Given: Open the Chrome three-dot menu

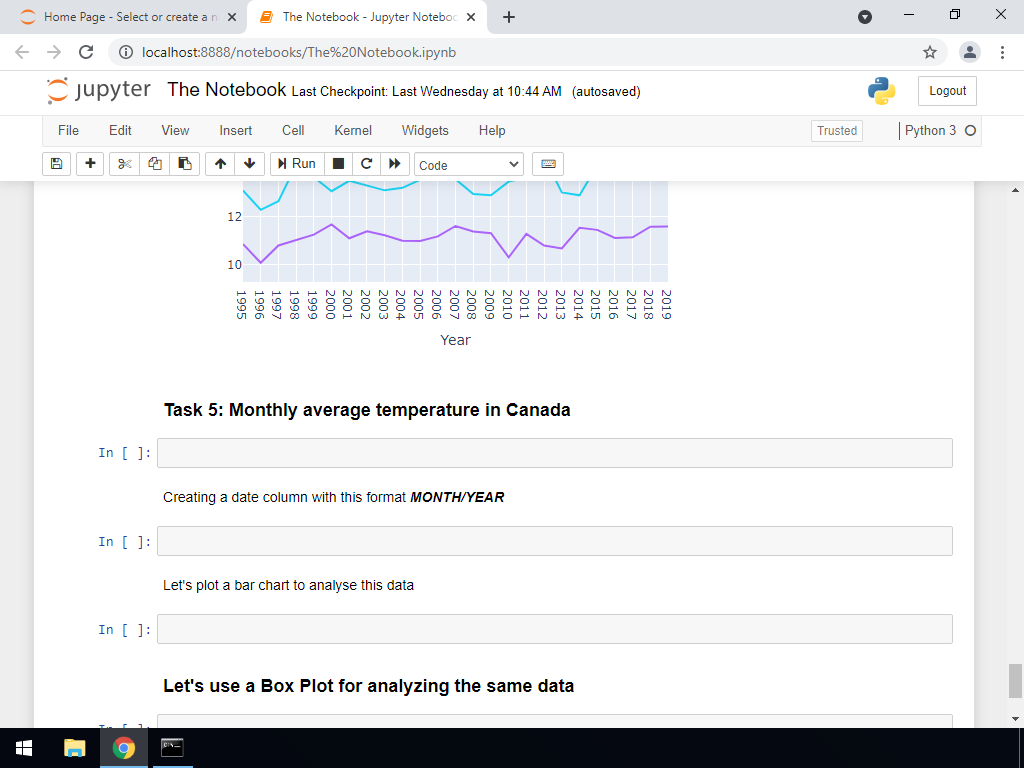Looking at the screenshot, I should point(1002,52).
